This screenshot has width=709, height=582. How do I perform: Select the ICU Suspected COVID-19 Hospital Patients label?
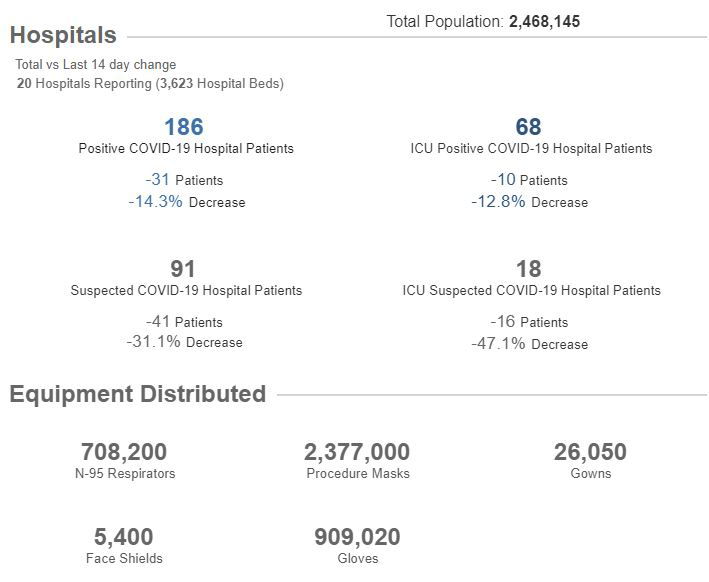pyautogui.click(x=531, y=291)
